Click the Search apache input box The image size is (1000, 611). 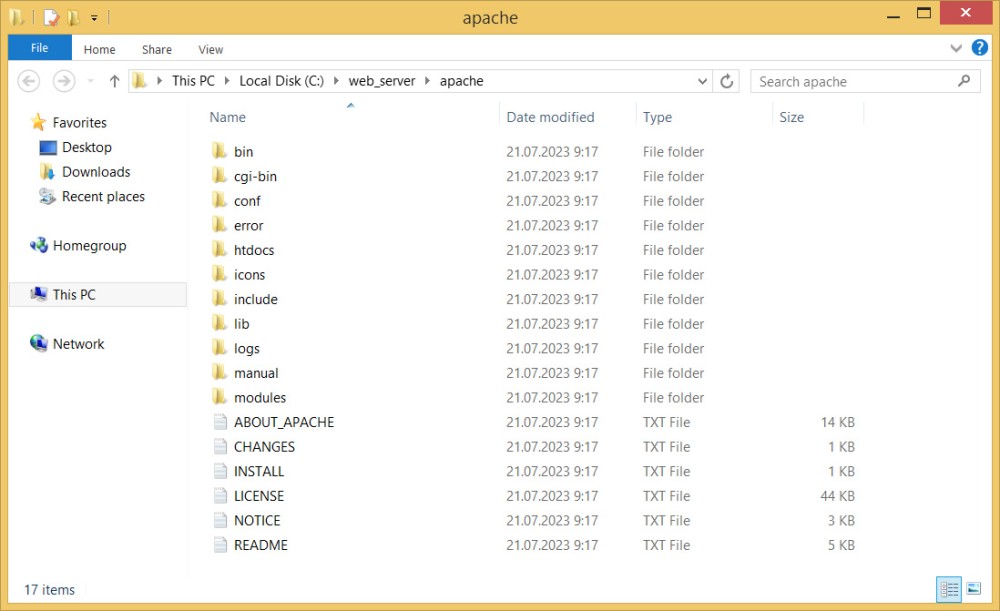855,81
